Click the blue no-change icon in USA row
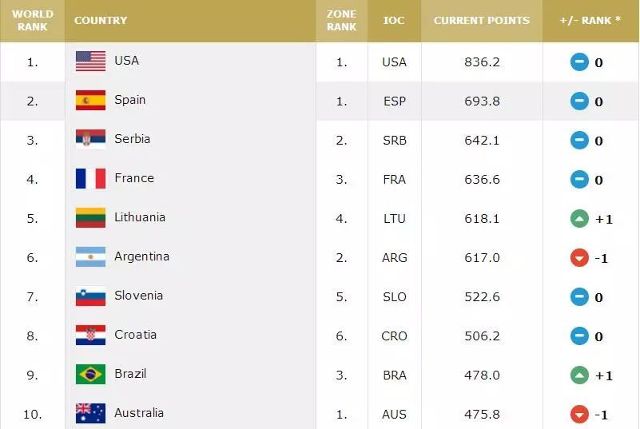This screenshot has height=429, width=640. point(579,62)
